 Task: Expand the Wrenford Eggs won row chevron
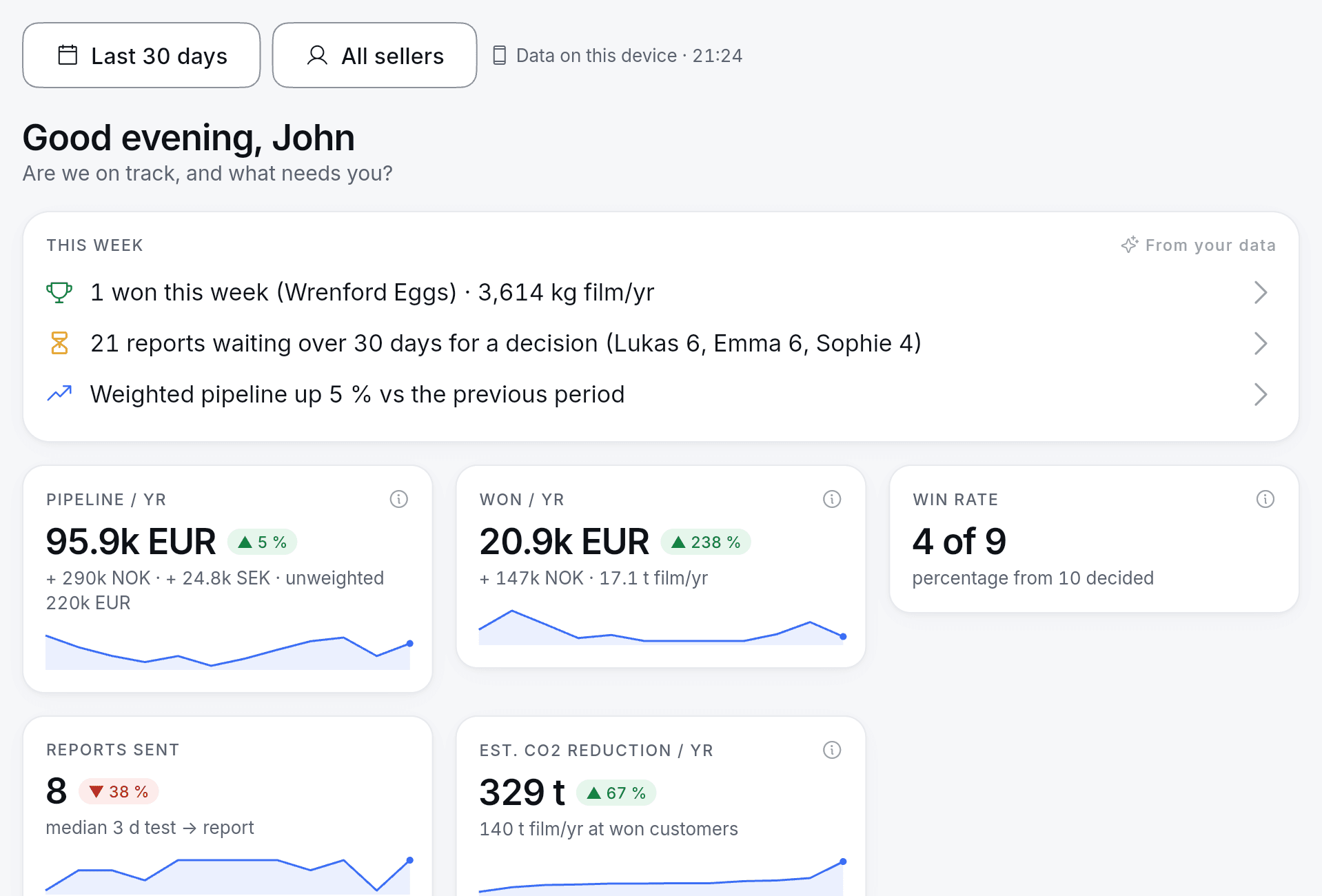click(x=1261, y=292)
